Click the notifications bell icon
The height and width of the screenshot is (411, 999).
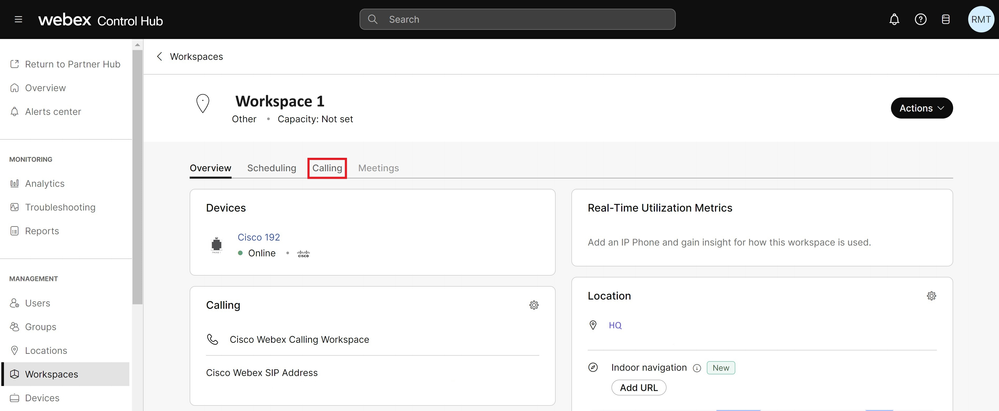click(x=895, y=20)
